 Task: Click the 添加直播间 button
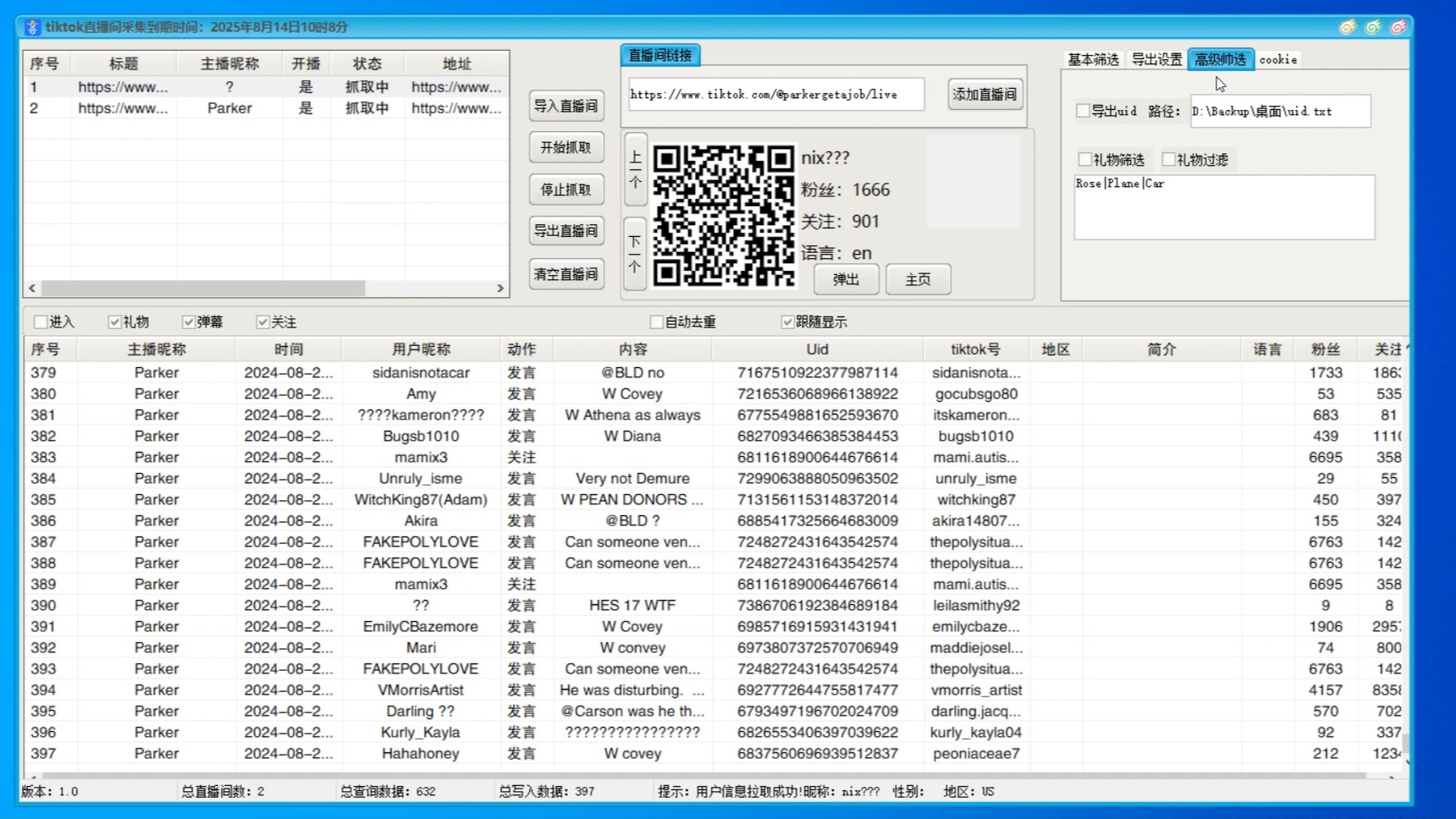click(984, 94)
